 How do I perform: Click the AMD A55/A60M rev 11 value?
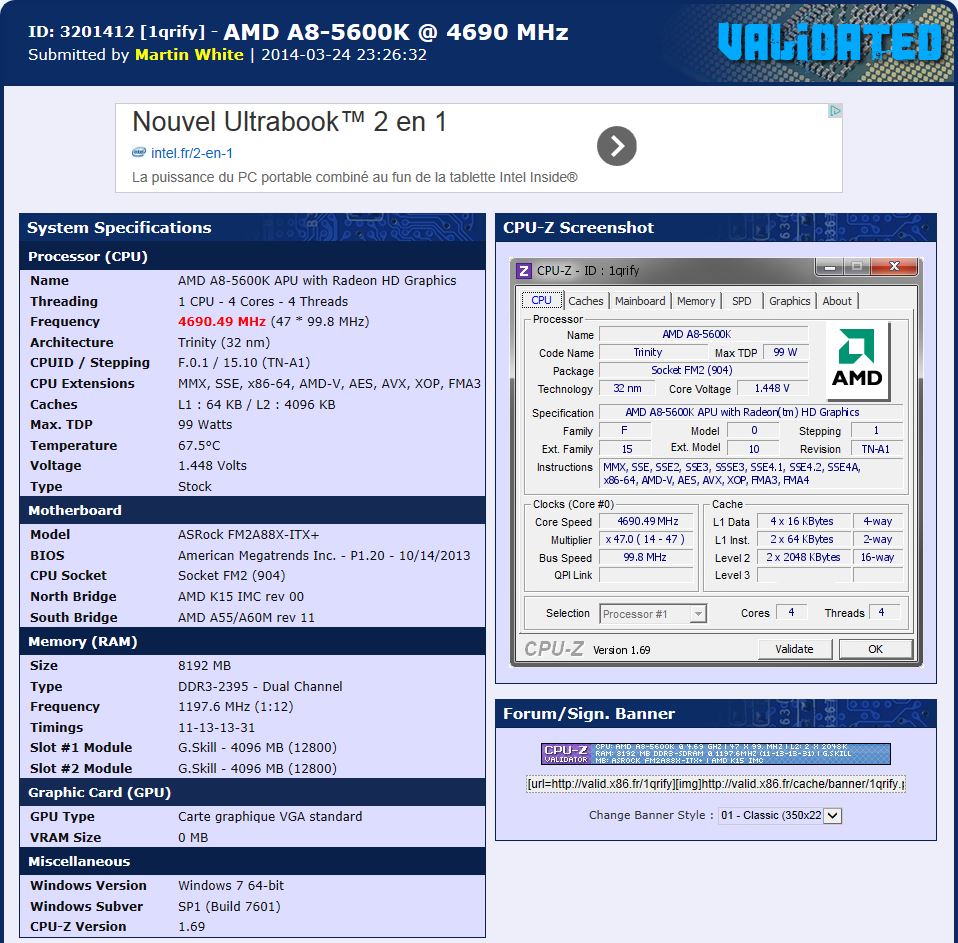point(246,617)
